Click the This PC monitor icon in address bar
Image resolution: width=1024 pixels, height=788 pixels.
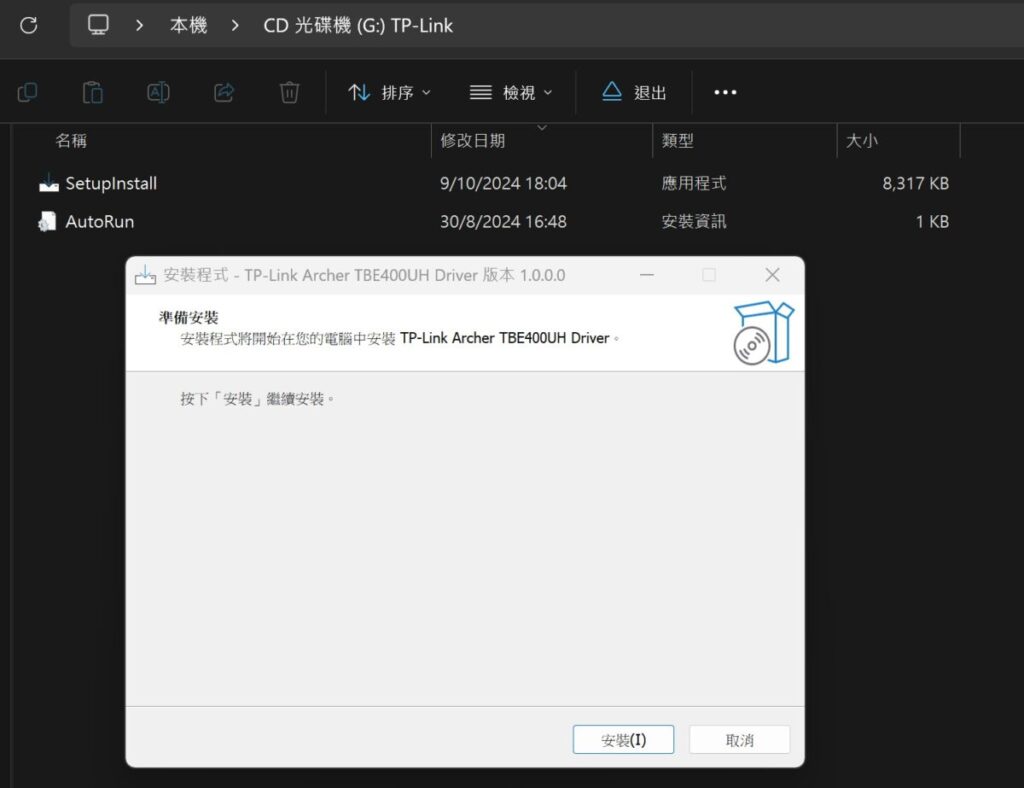[98, 25]
